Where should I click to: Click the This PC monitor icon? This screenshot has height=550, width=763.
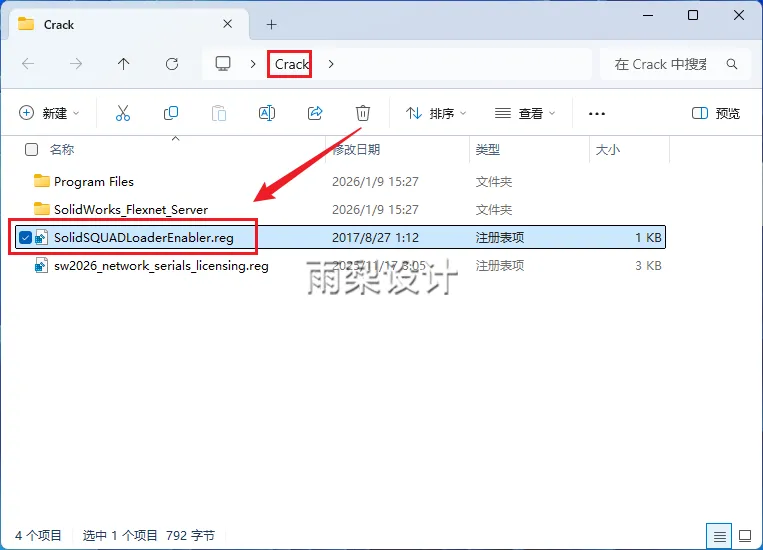click(223, 64)
